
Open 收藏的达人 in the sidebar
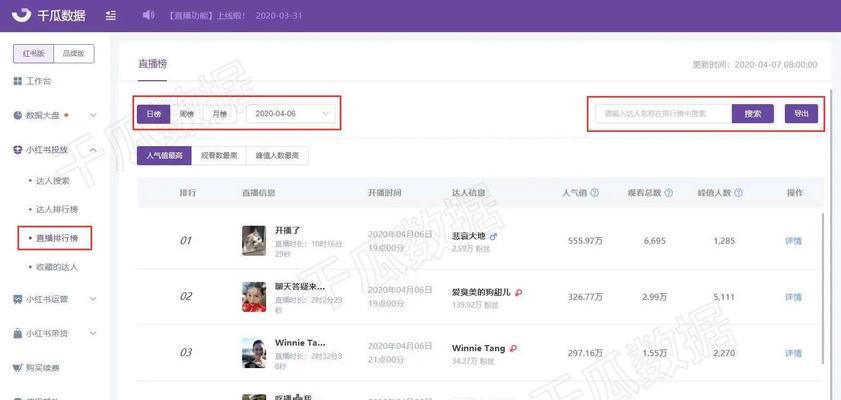click(x=57, y=266)
